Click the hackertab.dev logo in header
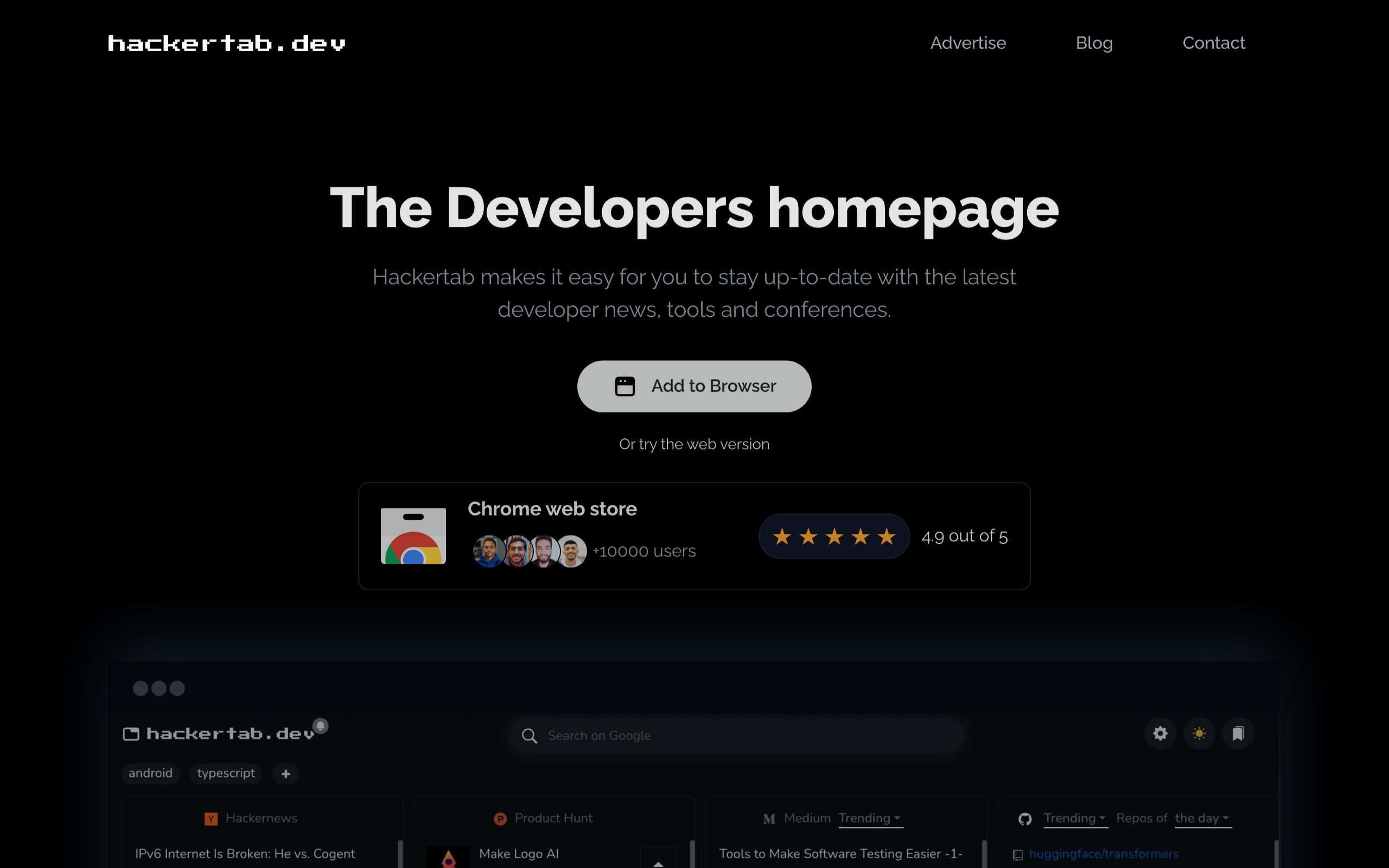This screenshot has height=868, width=1389. point(227,43)
